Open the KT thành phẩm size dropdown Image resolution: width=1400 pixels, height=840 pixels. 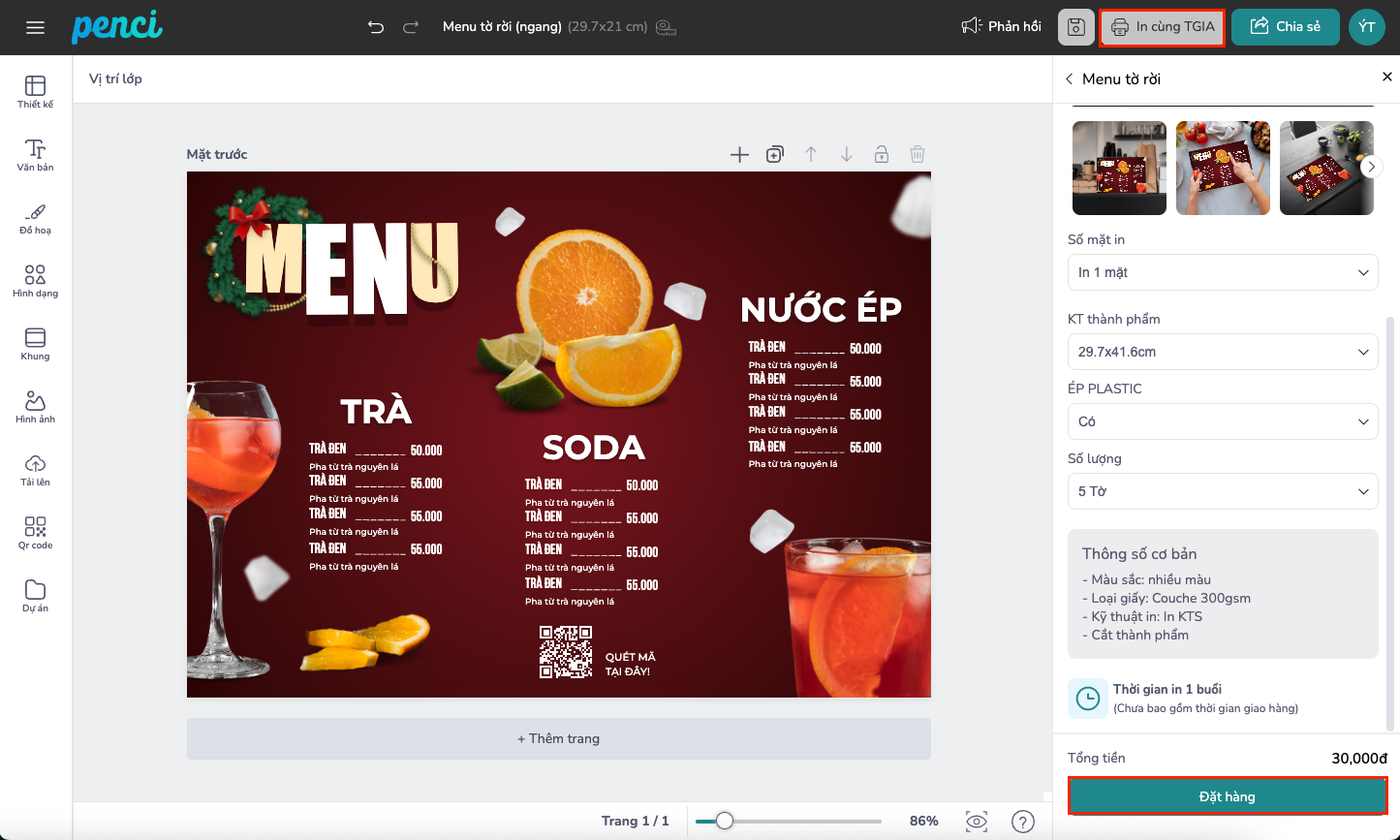click(1223, 352)
